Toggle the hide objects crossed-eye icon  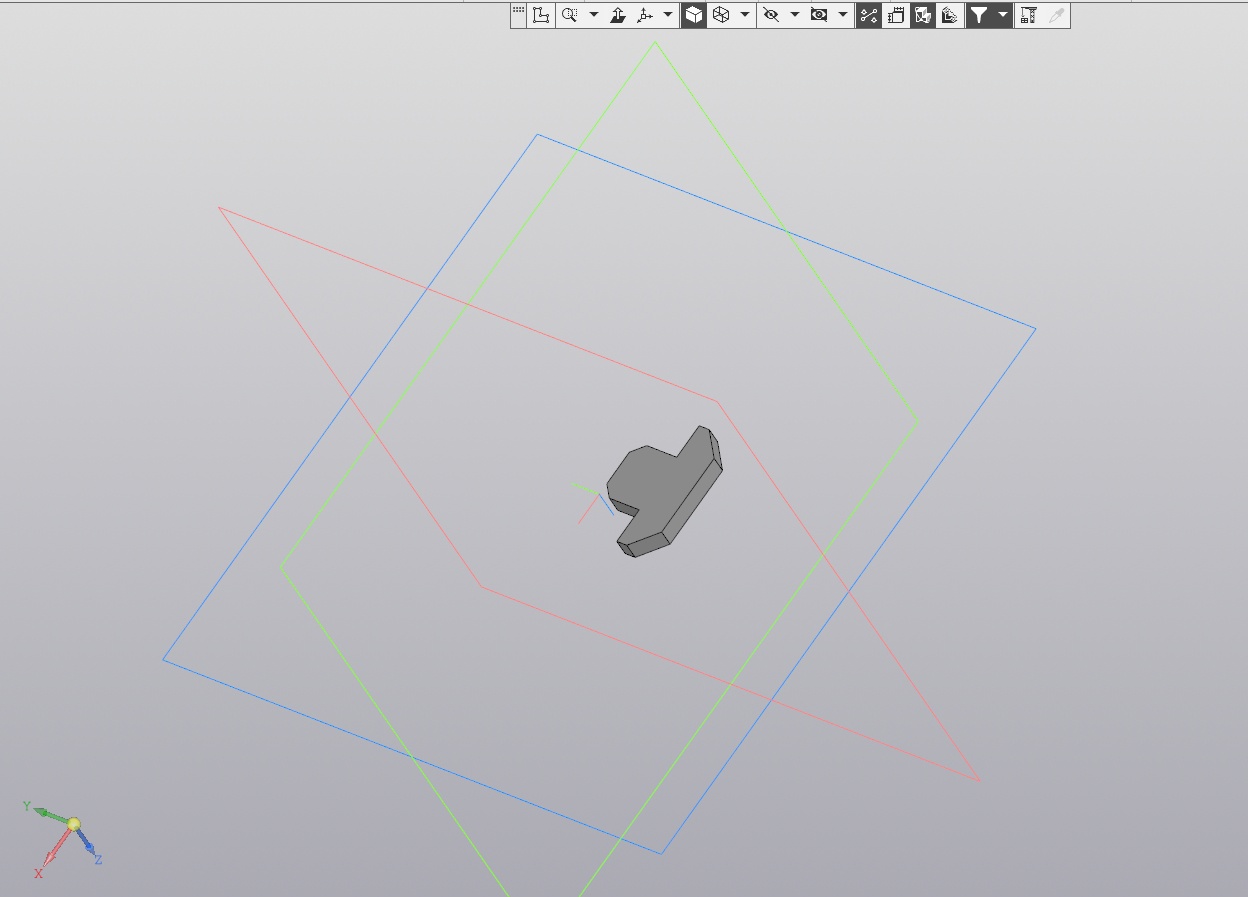[x=771, y=15]
